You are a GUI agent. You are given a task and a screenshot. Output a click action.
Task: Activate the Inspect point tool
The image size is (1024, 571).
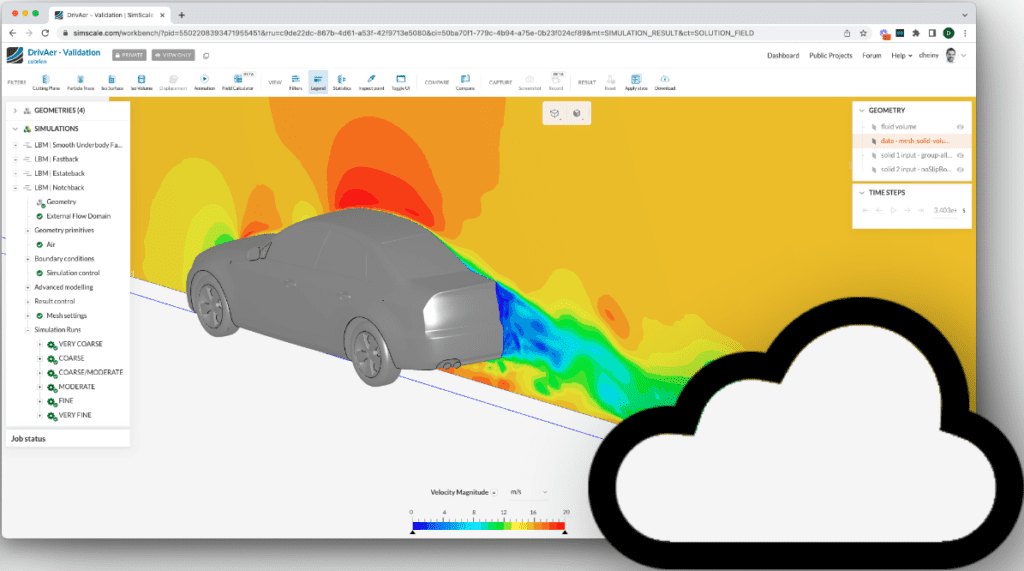click(x=371, y=82)
